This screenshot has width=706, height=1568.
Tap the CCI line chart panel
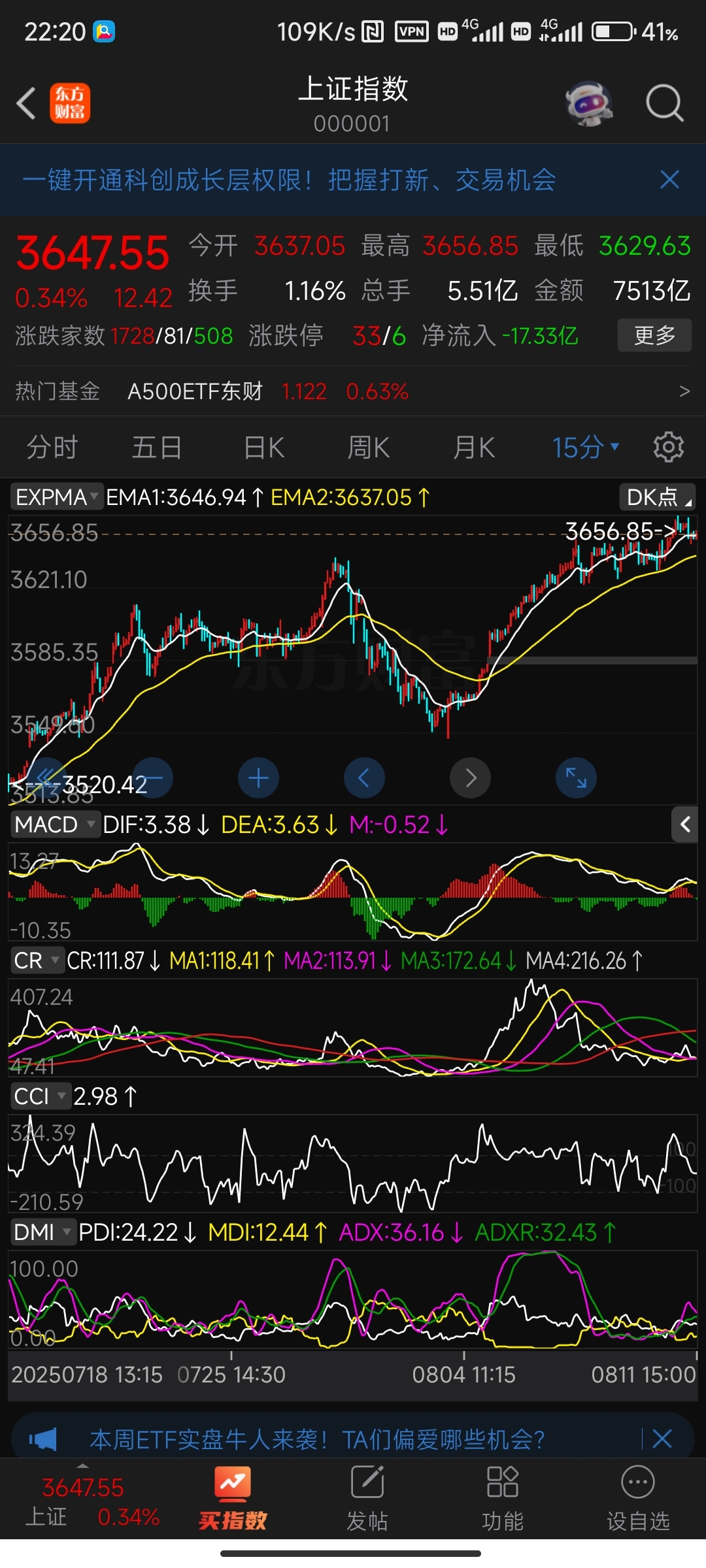point(353,1163)
